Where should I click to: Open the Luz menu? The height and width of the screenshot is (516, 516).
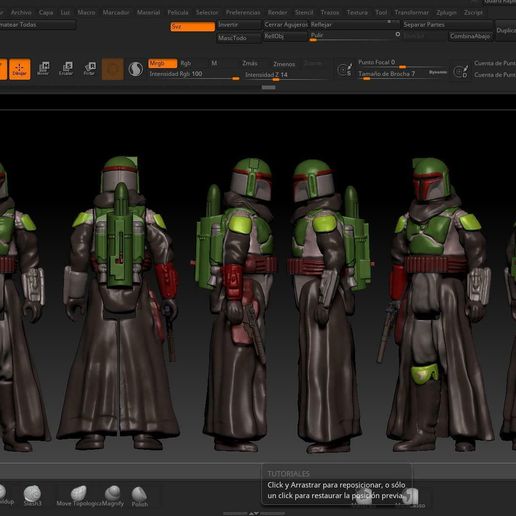coord(65,13)
